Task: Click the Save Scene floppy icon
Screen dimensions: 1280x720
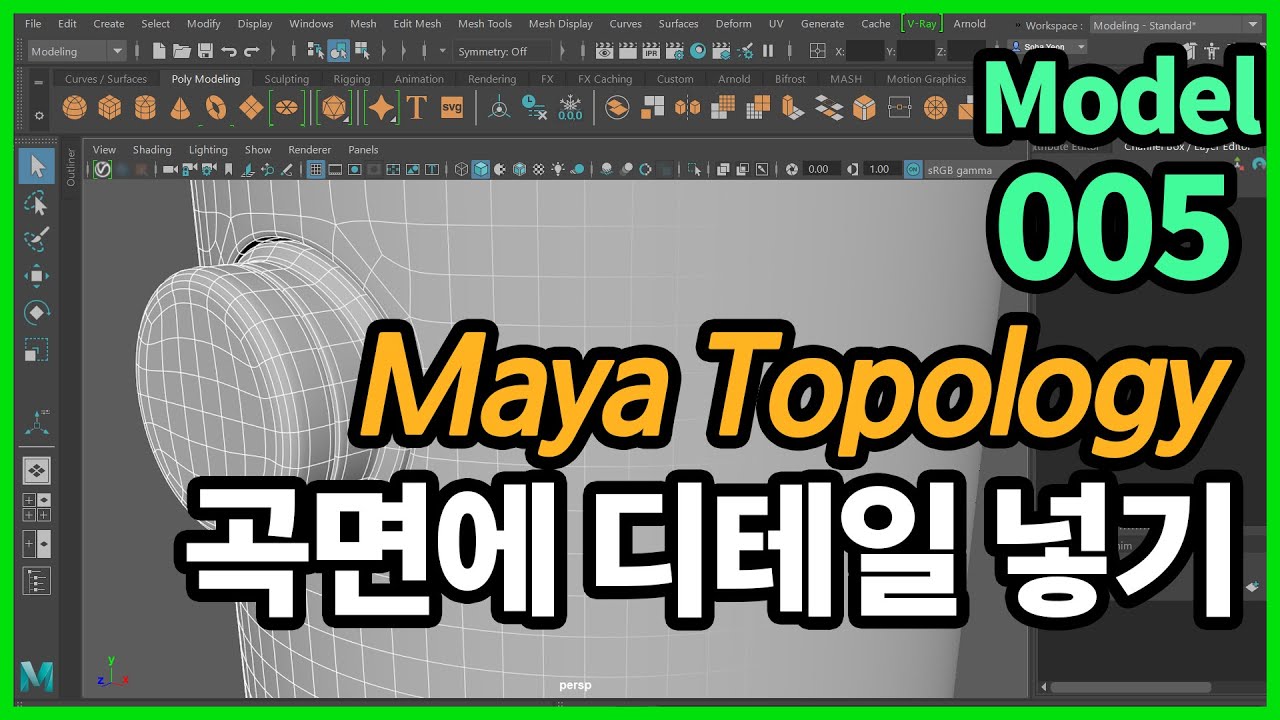Action: pyautogui.click(x=205, y=50)
